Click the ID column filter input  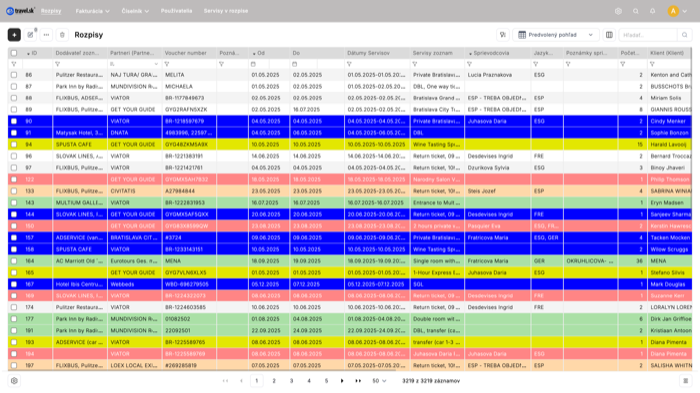tap(38, 64)
